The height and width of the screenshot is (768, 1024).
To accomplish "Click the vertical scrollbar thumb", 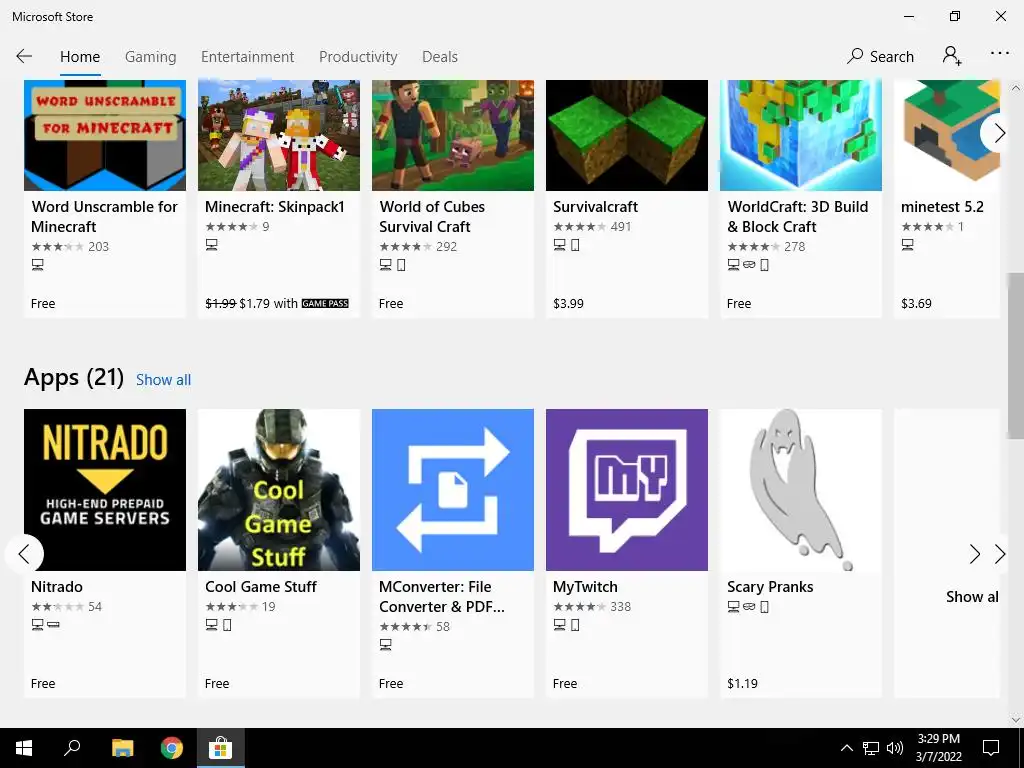I will tap(1016, 356).
